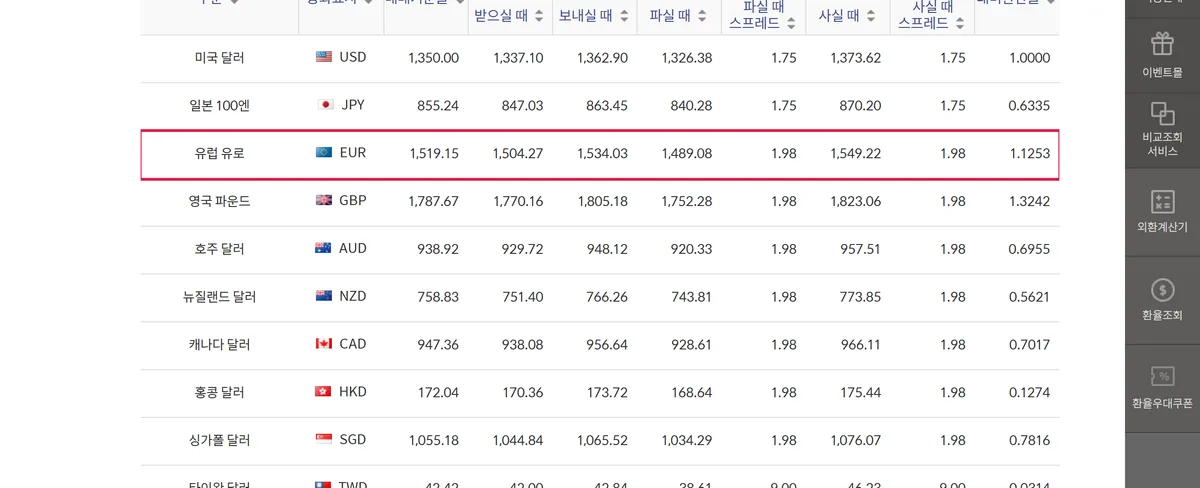Select the 캐나다 달러 row name
This screenshot has height=488, width=1200.
(x=220, y=345)
